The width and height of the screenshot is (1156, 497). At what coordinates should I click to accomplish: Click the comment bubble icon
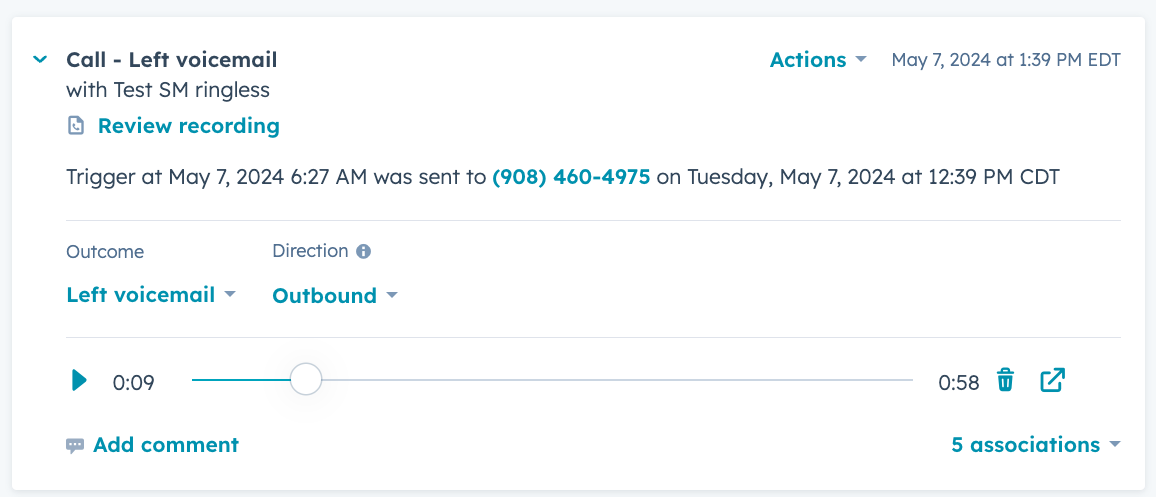74,445
